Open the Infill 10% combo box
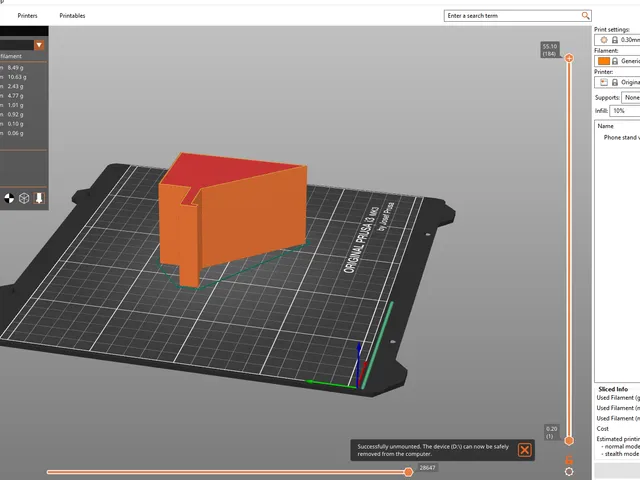 (x=625, y=111)
